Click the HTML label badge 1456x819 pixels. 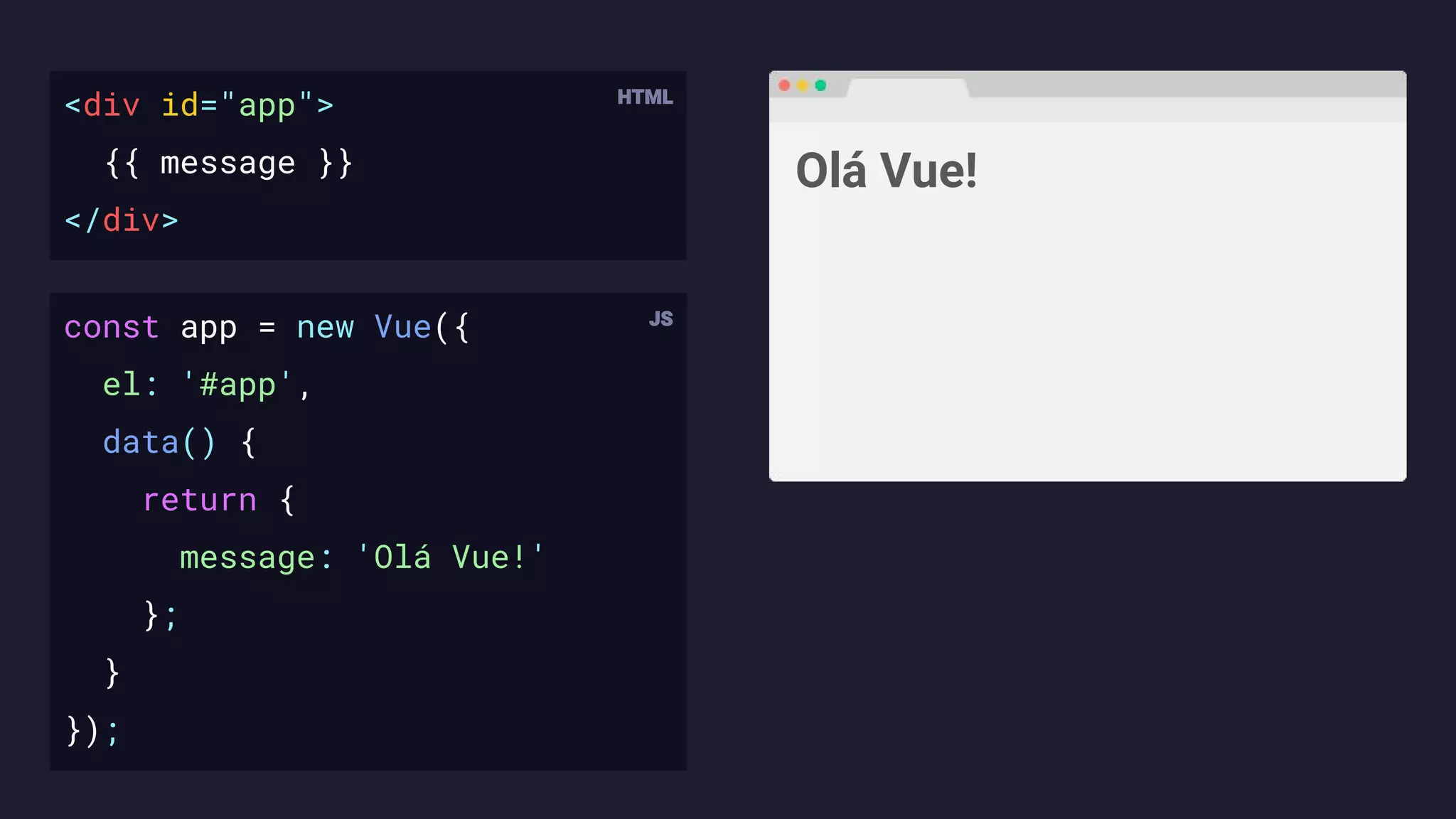[644, 97]
